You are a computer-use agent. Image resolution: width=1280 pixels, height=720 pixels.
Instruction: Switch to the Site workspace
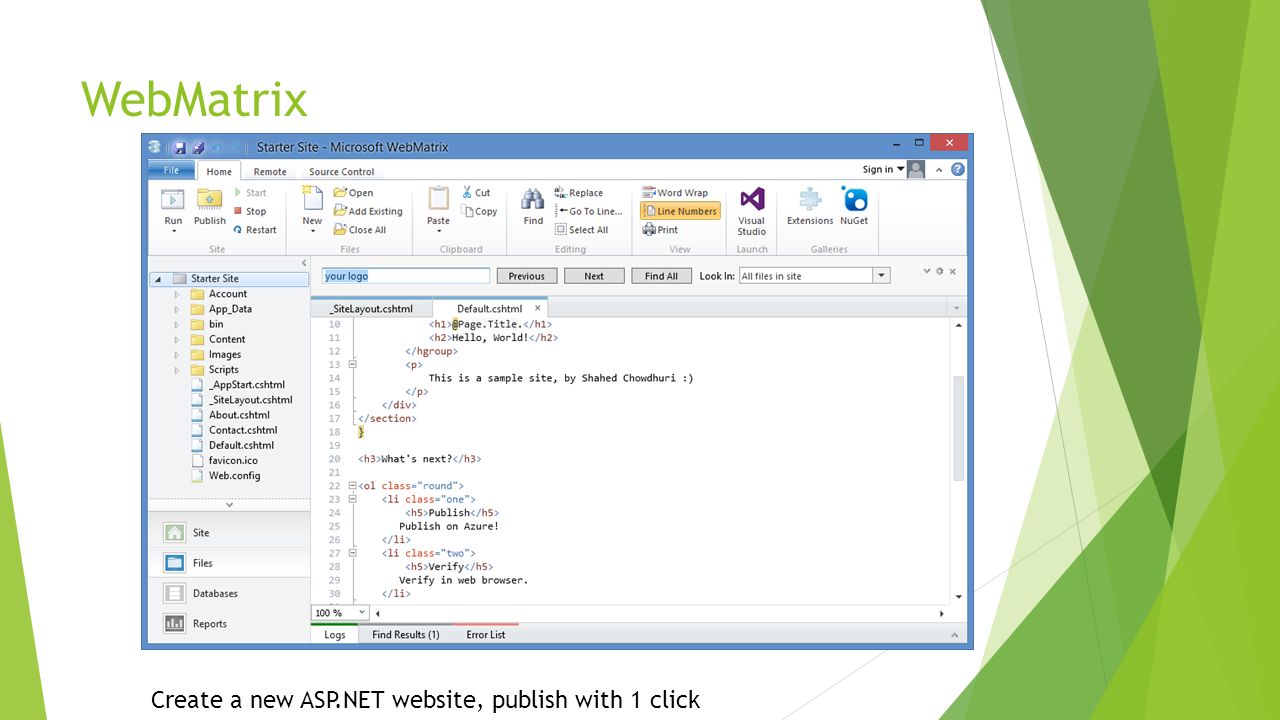pos(229,533)
